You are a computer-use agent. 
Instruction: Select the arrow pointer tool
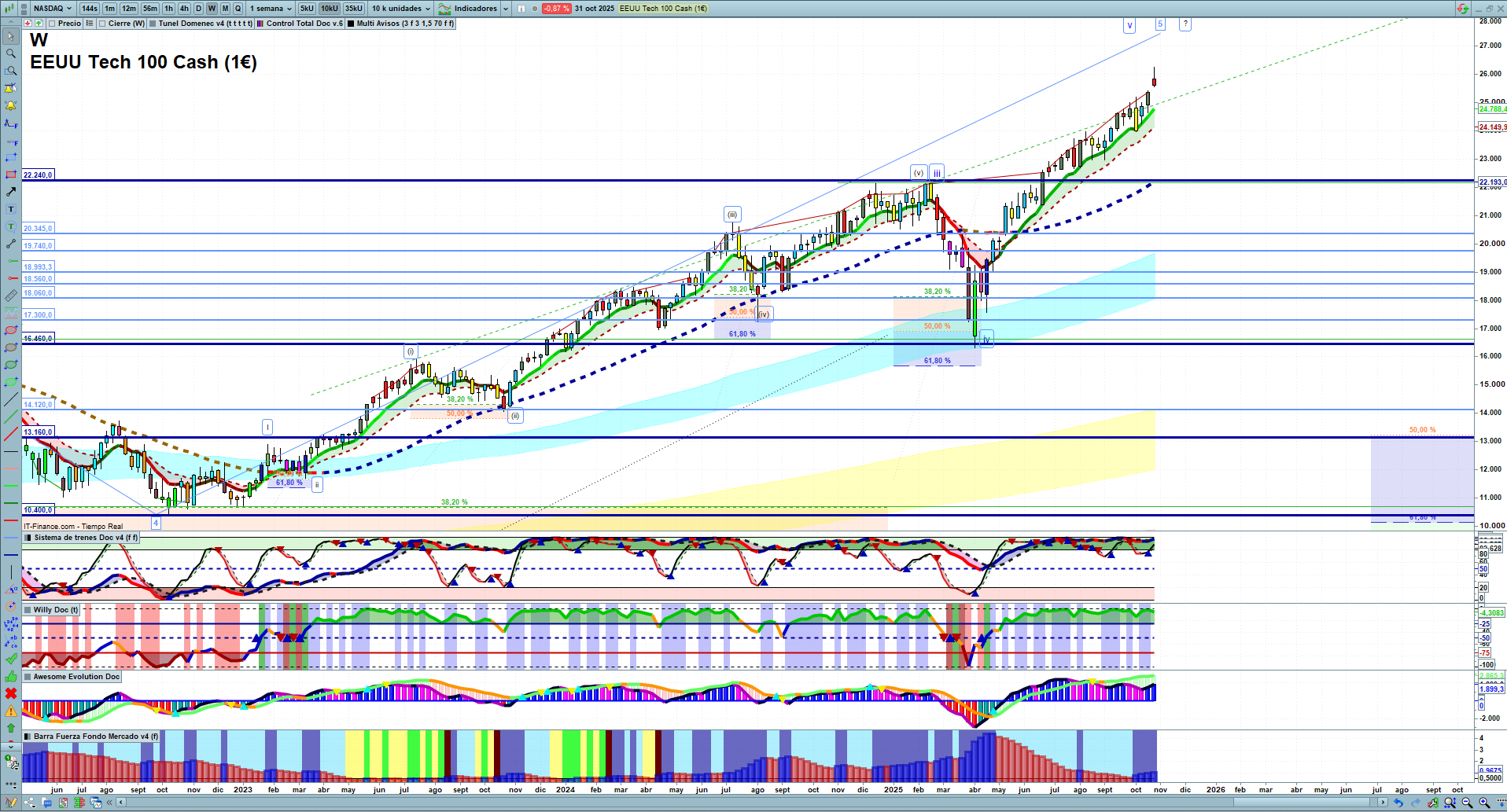point(11,36)
